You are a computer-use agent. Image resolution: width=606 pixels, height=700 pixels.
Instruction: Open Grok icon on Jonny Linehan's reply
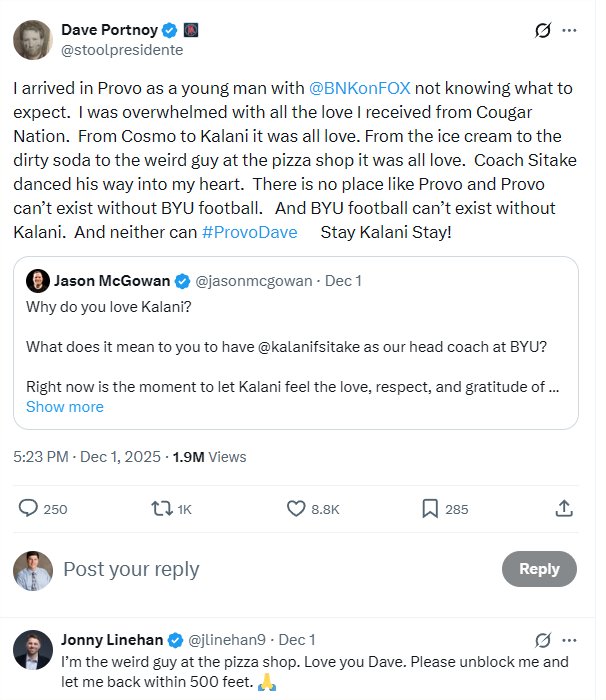(x=543, y=640)
